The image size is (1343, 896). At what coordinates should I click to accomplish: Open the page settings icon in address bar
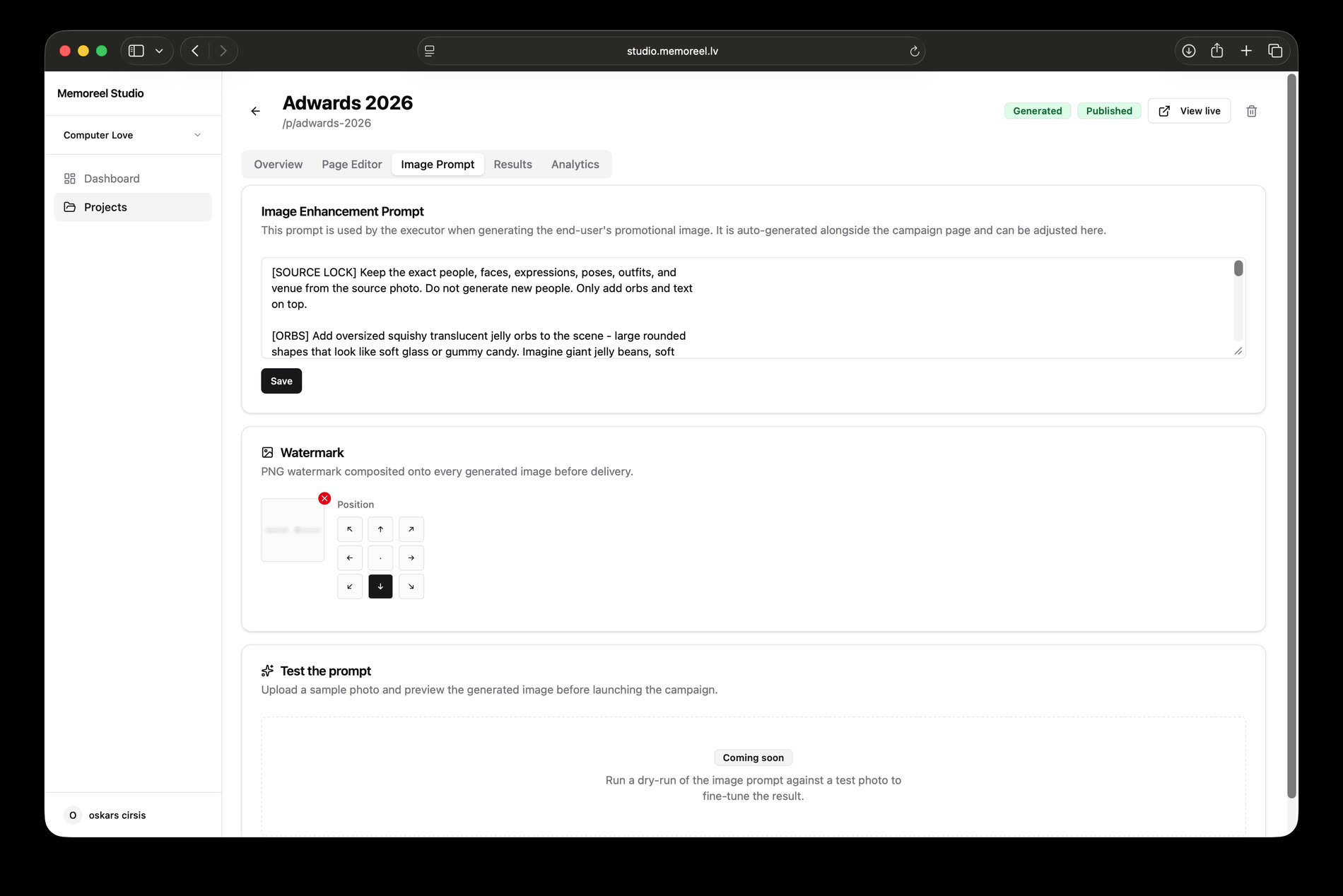pyautogui.click(x=429, y=51)
